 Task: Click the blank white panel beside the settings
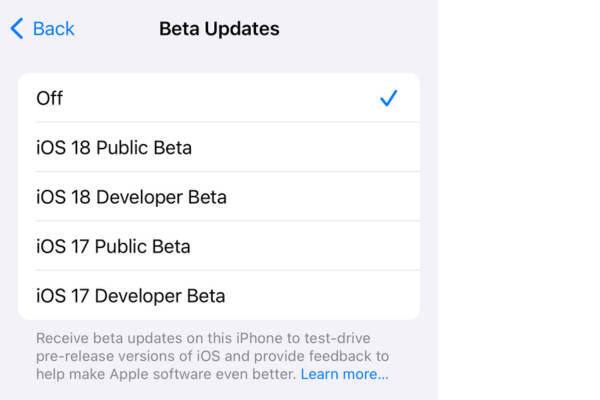[518, 200]
